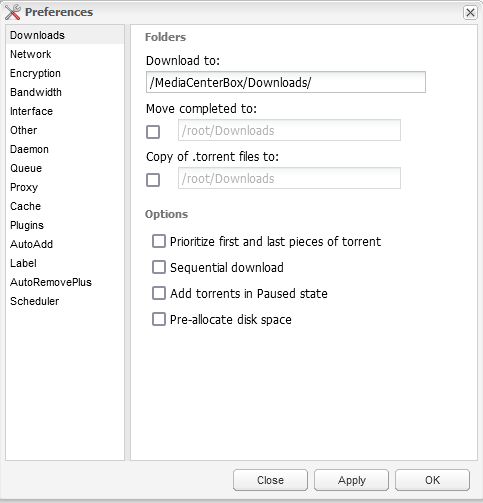
Task: Select the Scheduler category
Action: pyautogui.click(x=35, y=301)
